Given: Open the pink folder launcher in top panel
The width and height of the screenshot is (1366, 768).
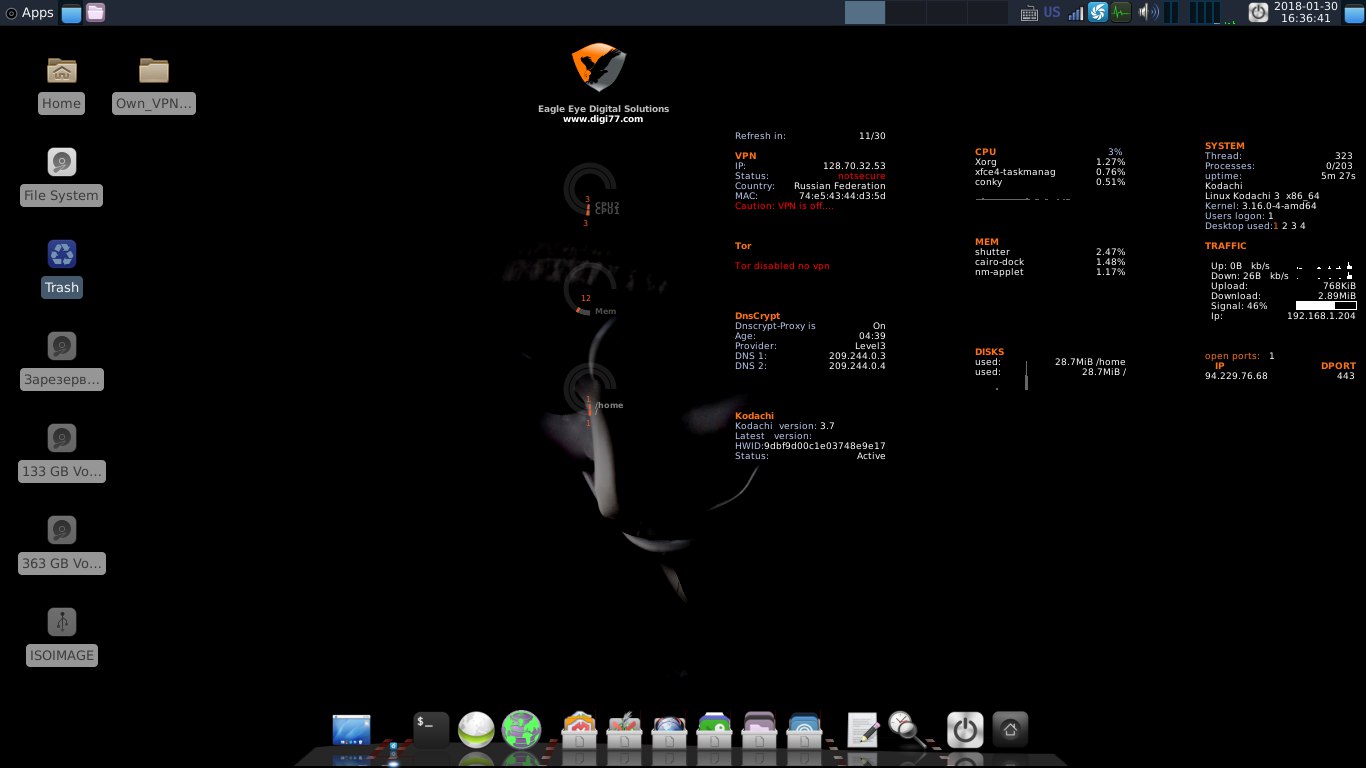Looking at the screenshot, I should click(95, 13).
